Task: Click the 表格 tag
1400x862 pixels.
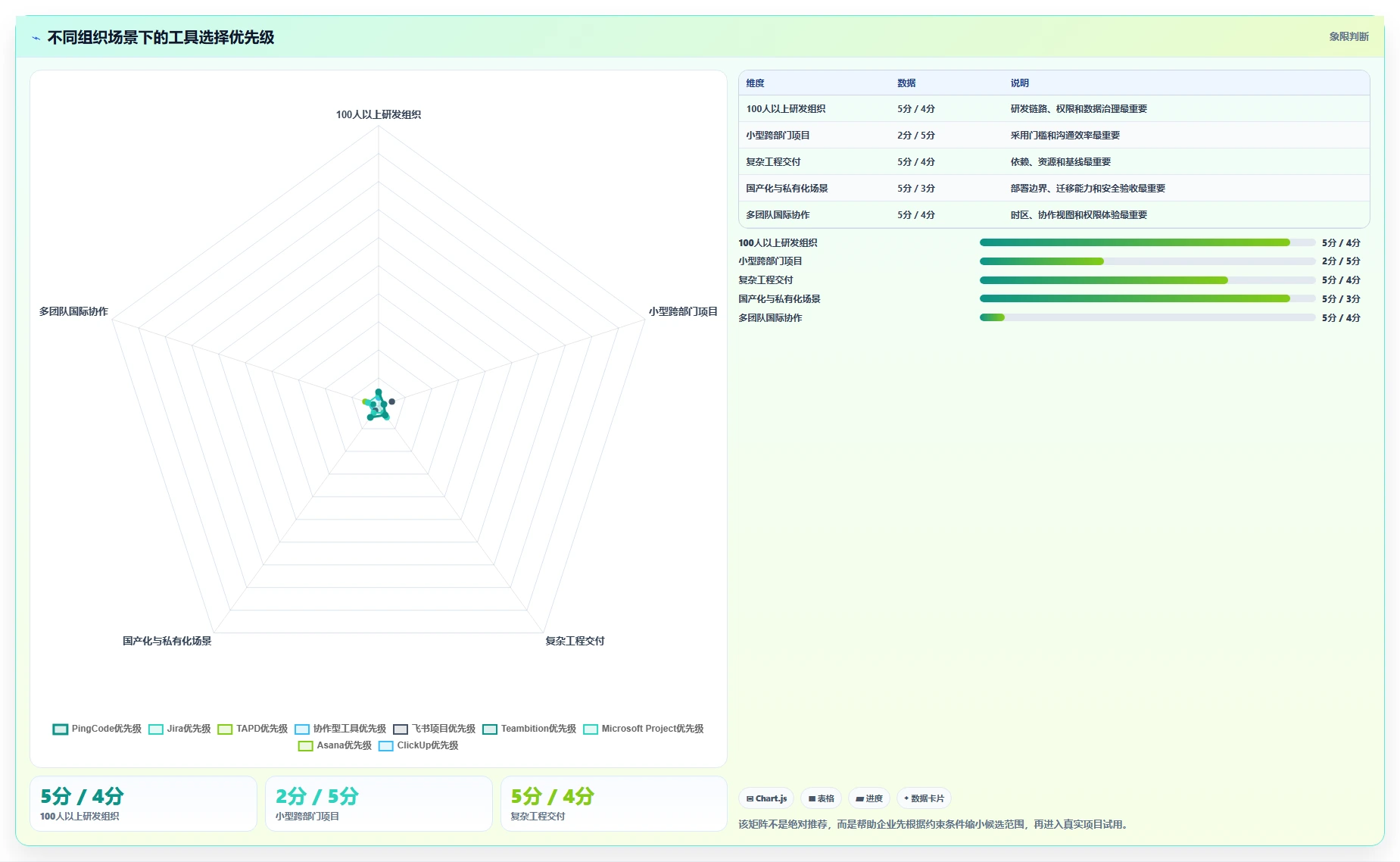Action: coord(821,798)
